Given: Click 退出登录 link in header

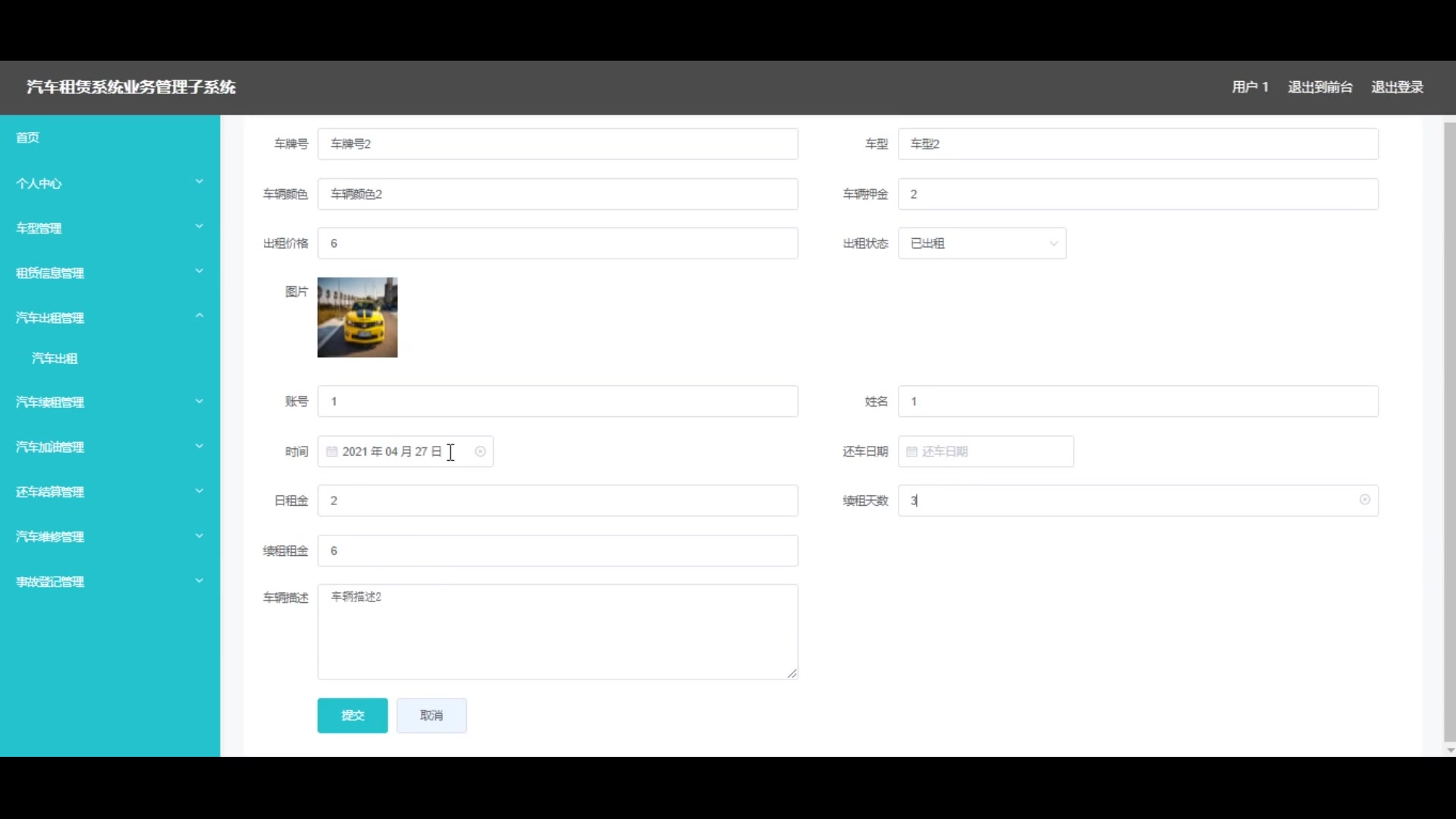Looking at the screenshot, I should 1397,87.
